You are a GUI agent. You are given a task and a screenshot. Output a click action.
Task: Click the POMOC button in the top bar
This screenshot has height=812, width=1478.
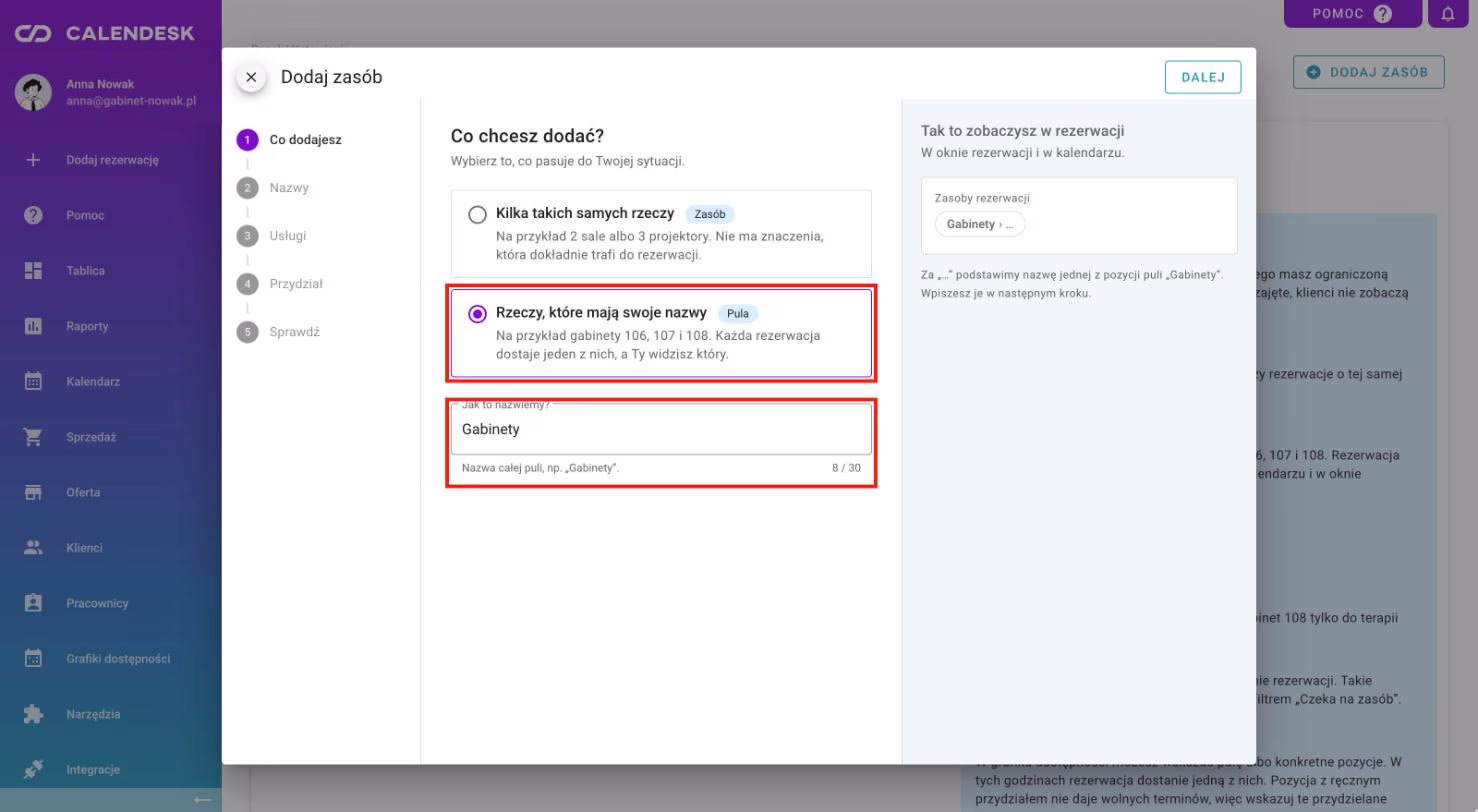pos(1352,14)
